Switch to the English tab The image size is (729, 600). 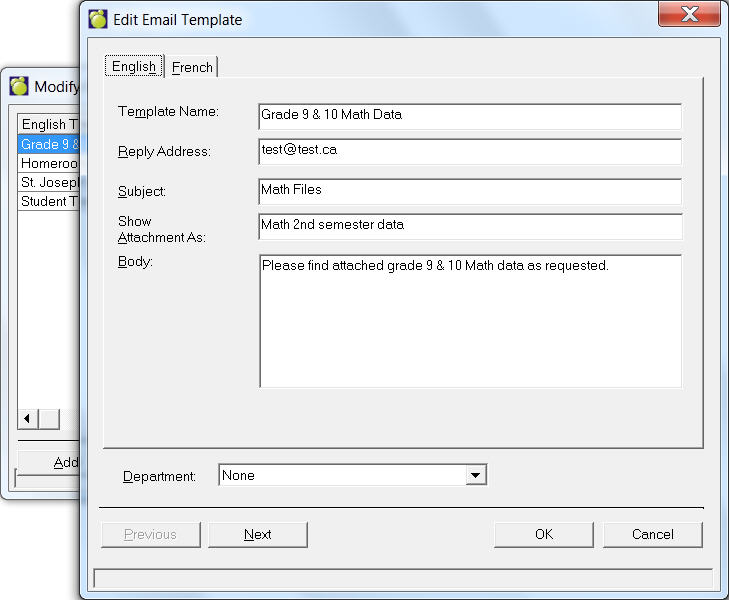(134, 67)
